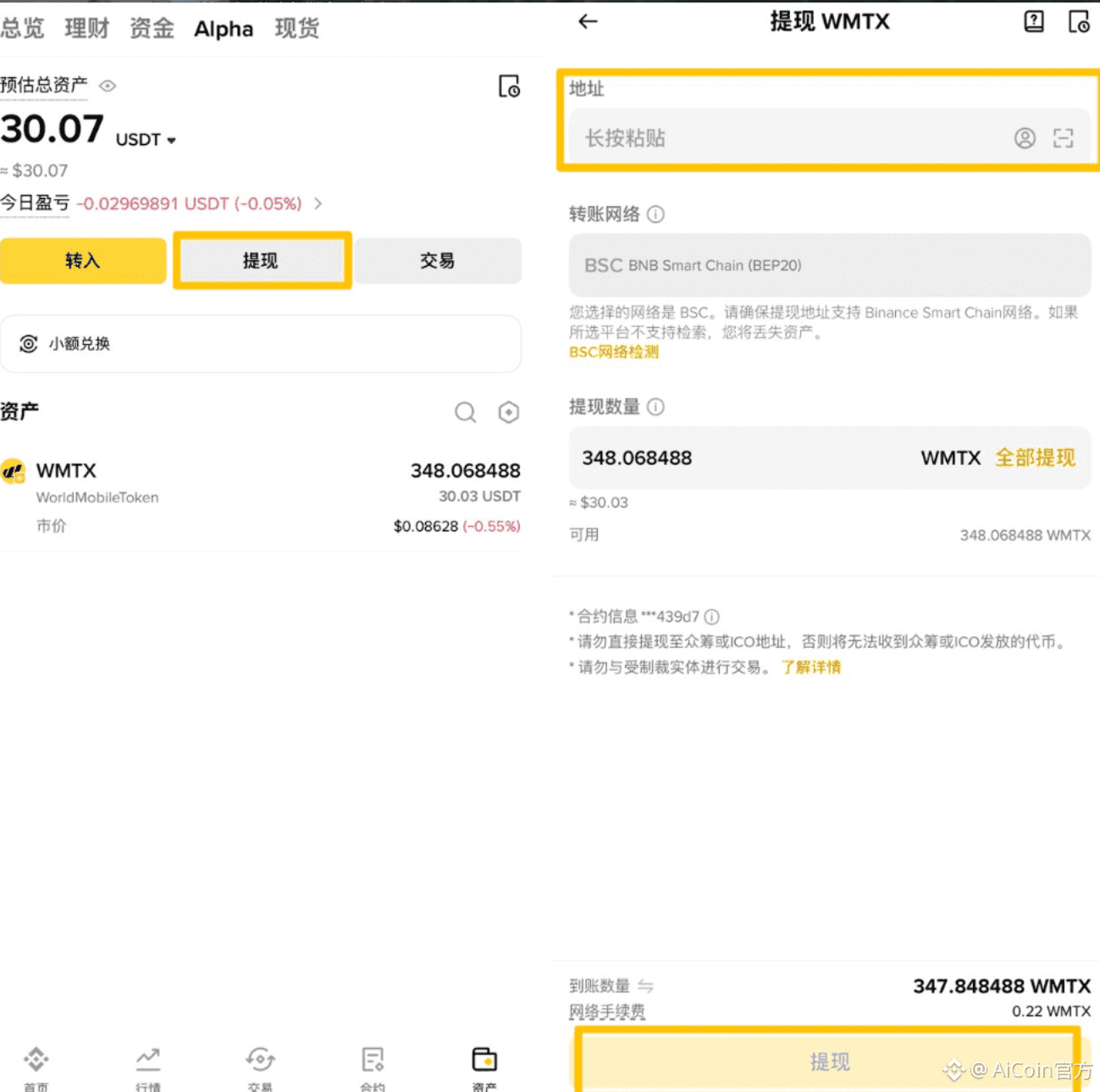
Task: Open 行情 markets in bottom navigation
Action: pos(148,1068)
